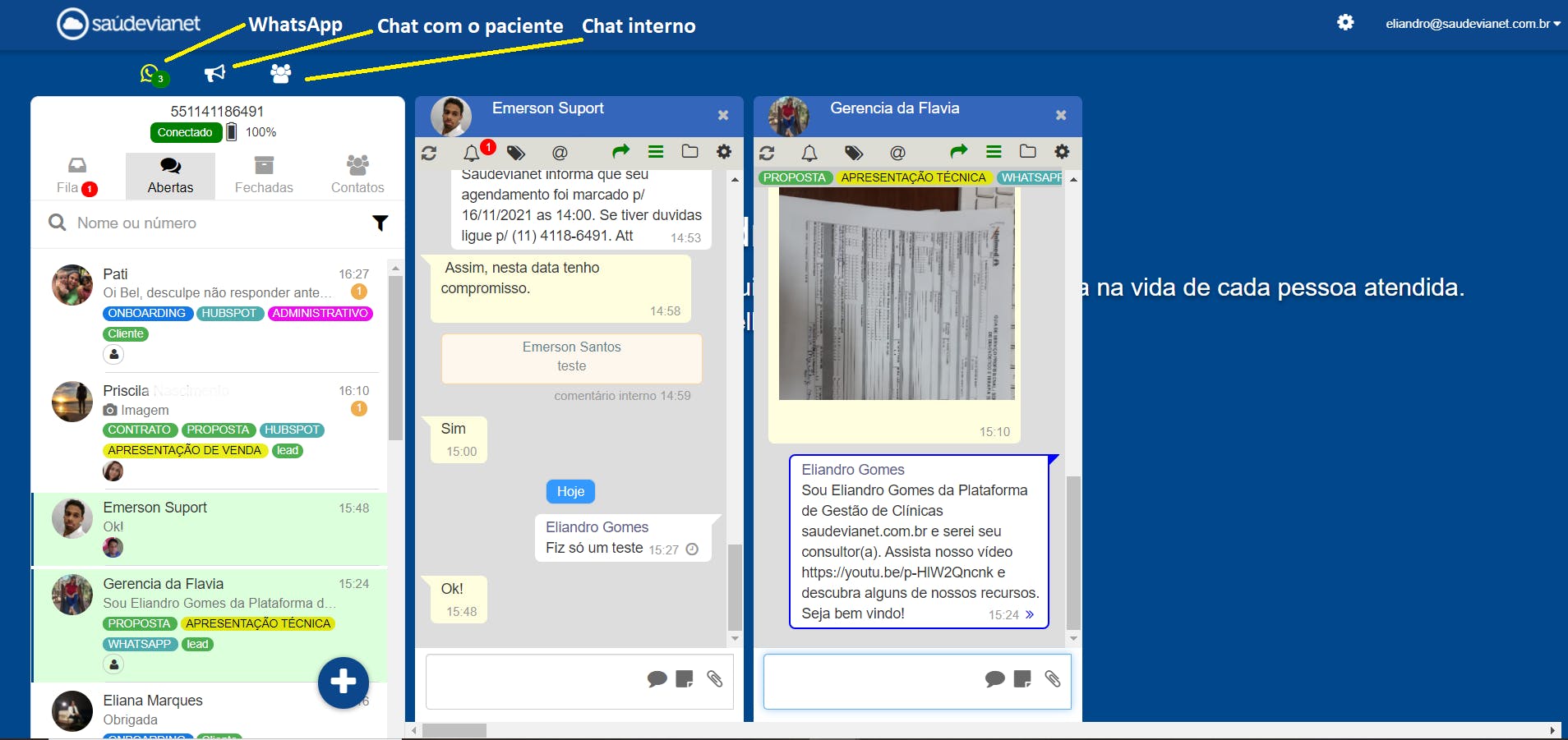Open Priscila's conversation

point(210,430)
